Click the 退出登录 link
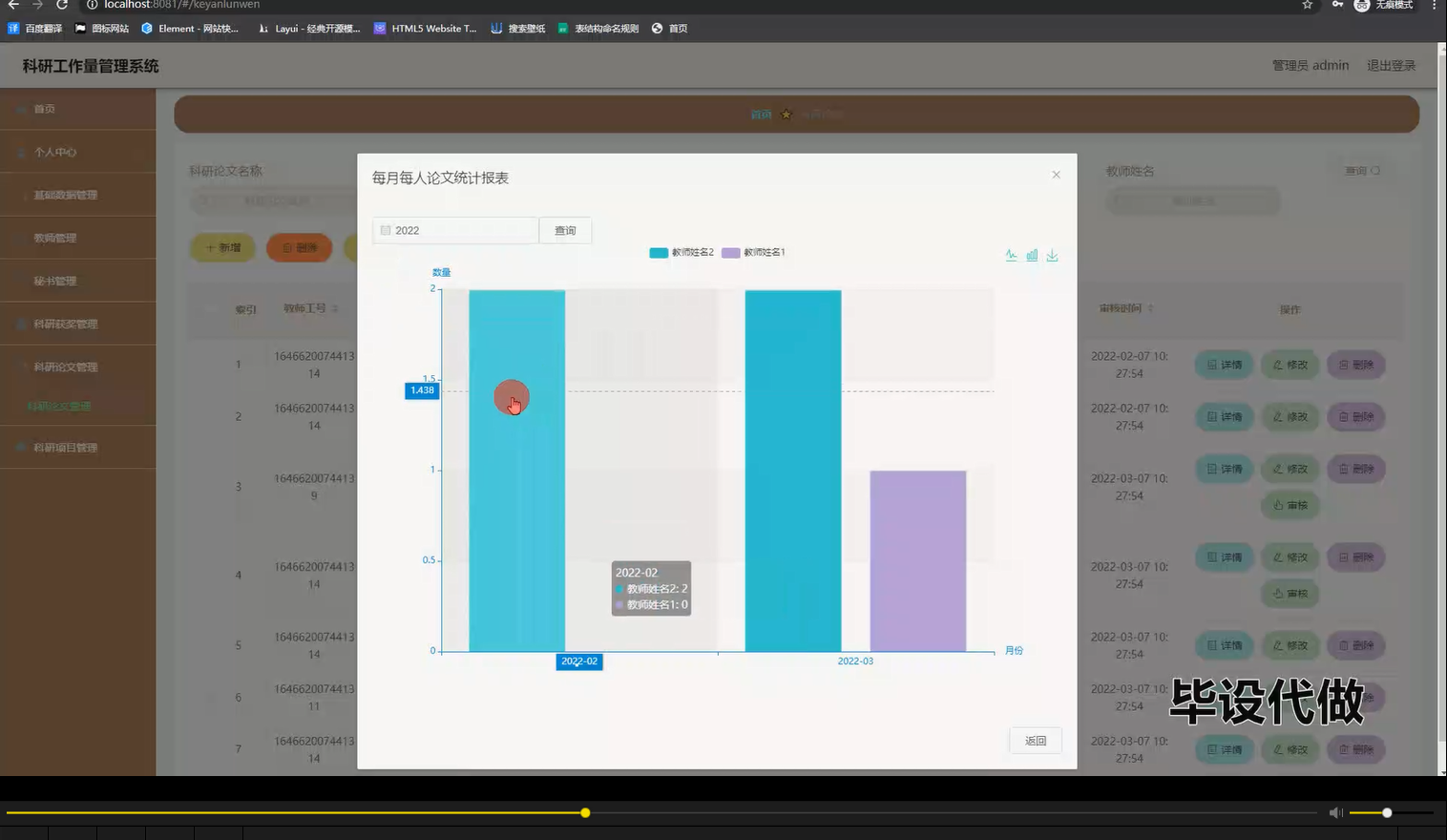Viewport: 1447px width, 840px height. pos(1391,66)
